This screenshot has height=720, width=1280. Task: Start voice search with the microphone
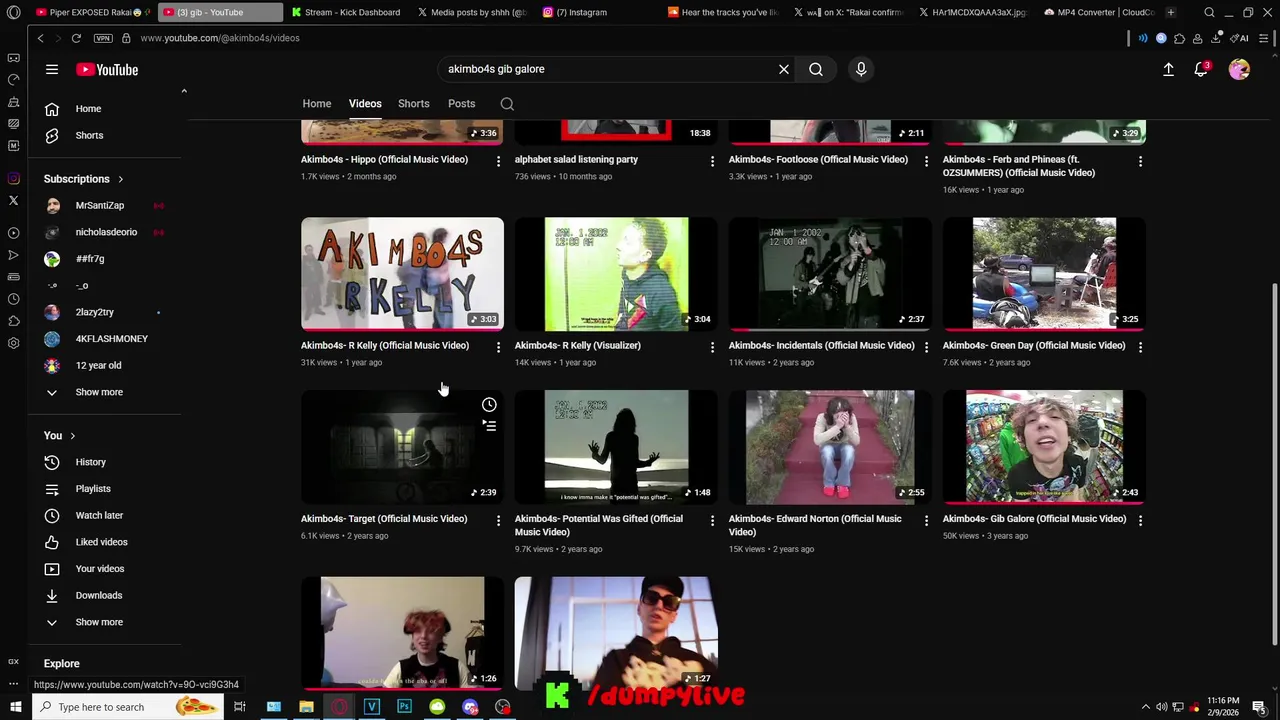pos(861,69)
